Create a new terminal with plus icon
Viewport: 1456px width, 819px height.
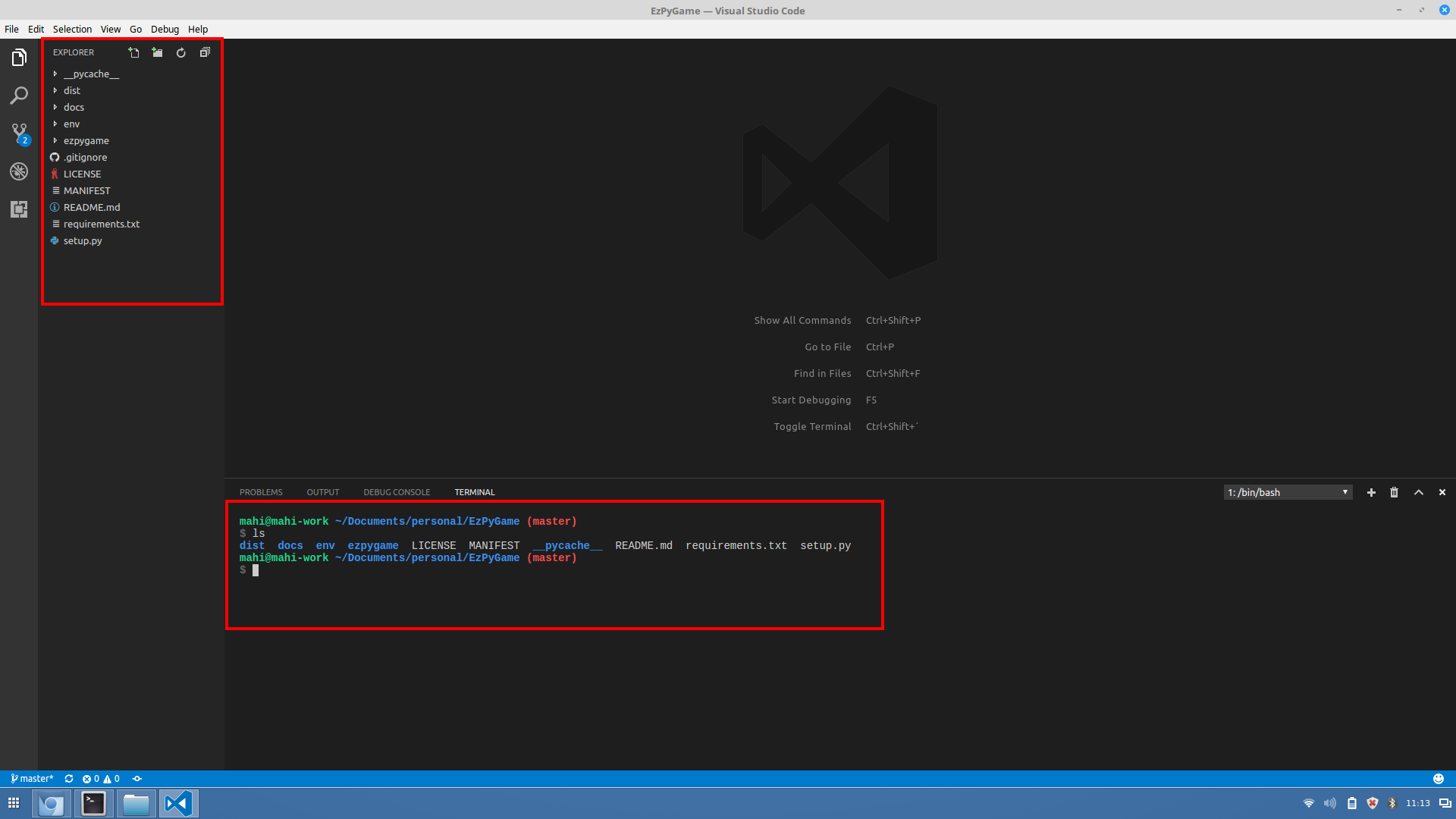click(x=1371, y=492)
